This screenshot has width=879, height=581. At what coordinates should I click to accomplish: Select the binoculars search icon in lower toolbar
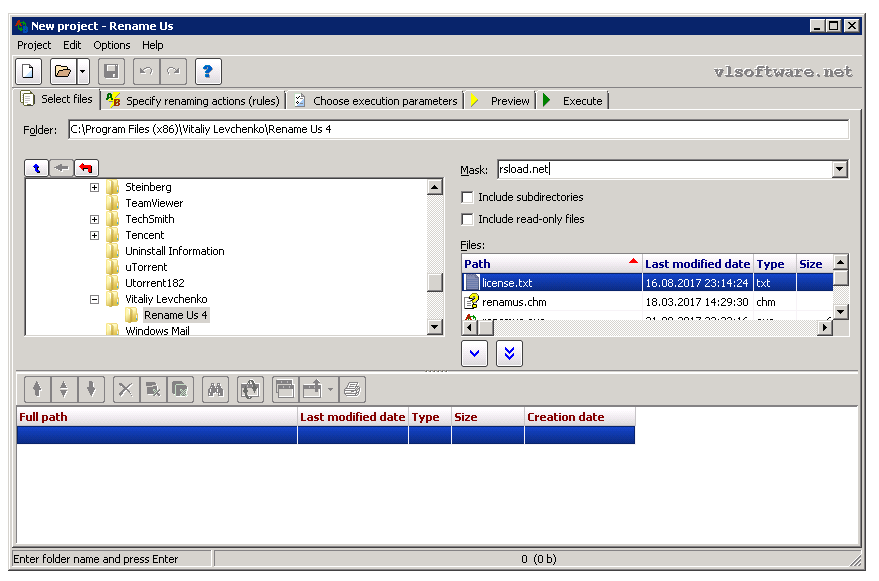click(217, 389)
